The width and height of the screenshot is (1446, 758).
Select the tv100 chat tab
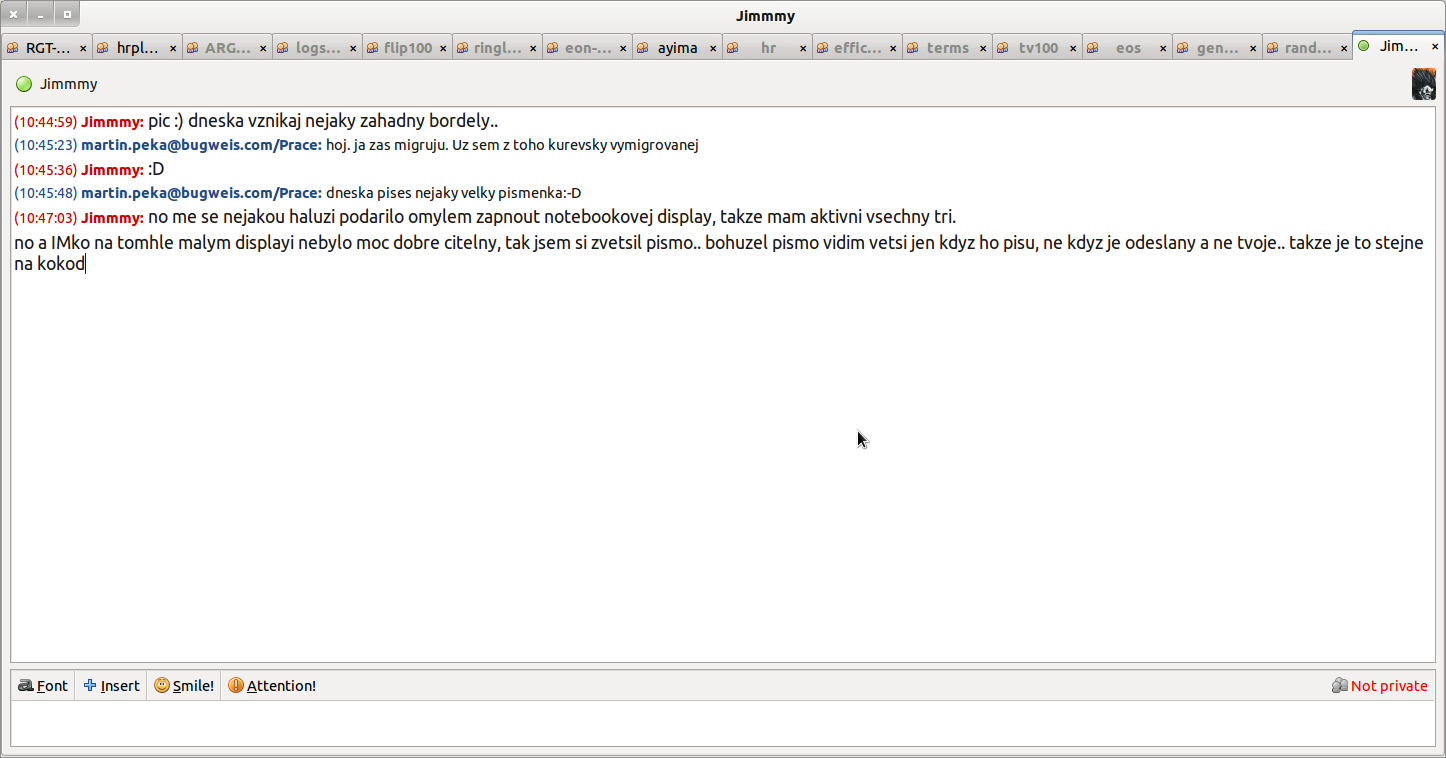coord(1038,48)
